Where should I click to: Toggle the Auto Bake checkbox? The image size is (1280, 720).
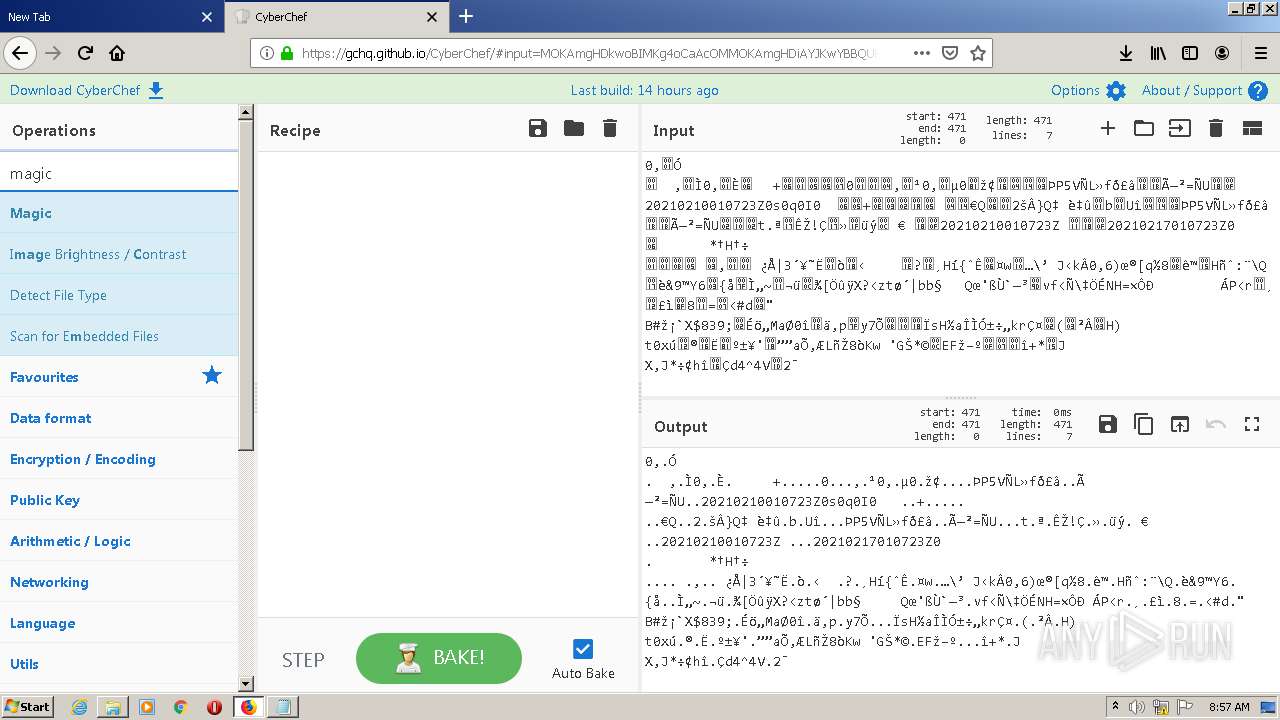(583, 648)
